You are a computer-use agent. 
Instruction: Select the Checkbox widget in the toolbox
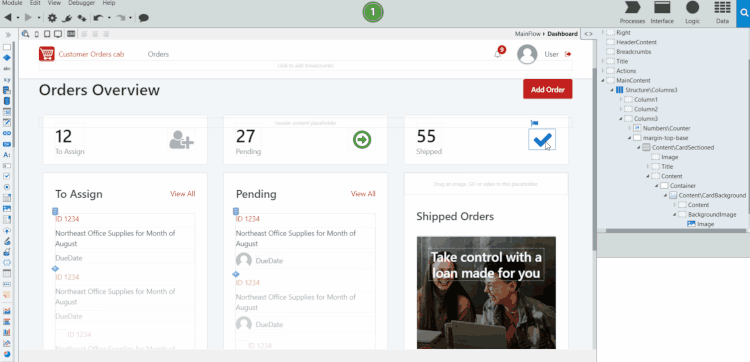point(7,176)
